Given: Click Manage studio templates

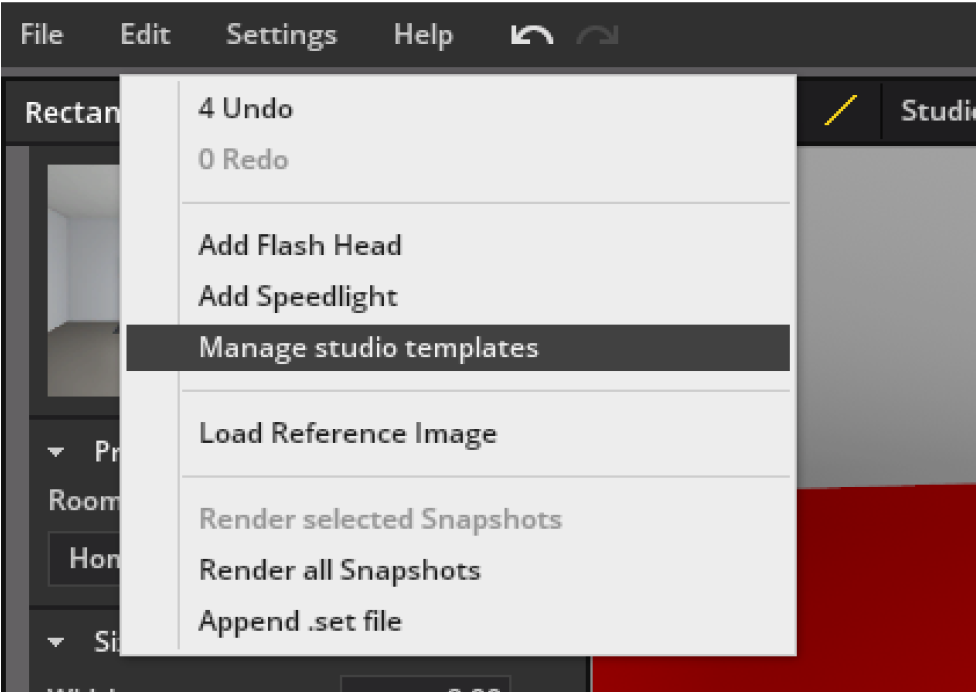Looking at the screenshot, I should point(368,348).
